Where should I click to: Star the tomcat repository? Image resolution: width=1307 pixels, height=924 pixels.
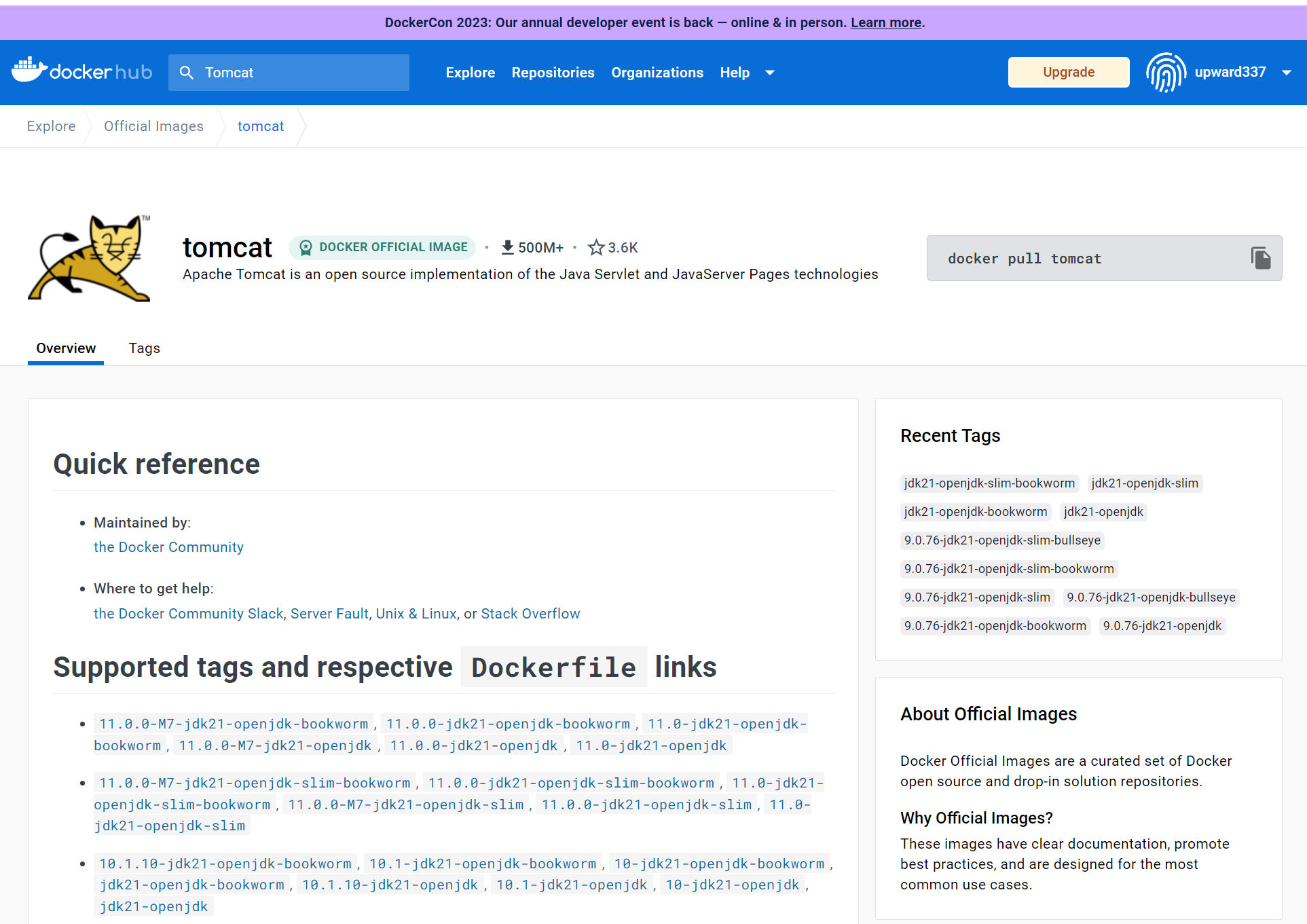click(596, 247)
